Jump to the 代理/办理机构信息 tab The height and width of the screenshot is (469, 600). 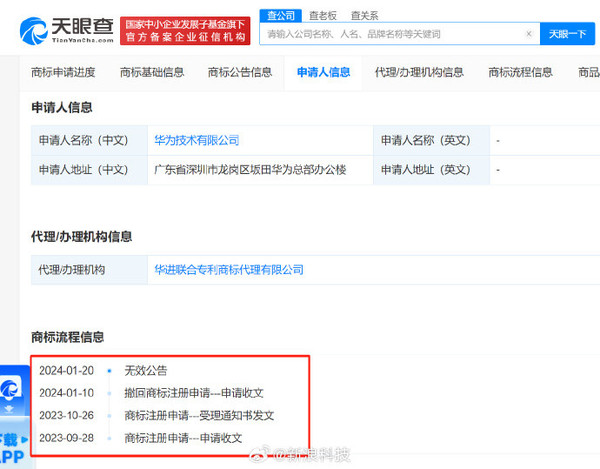(419, 72)
